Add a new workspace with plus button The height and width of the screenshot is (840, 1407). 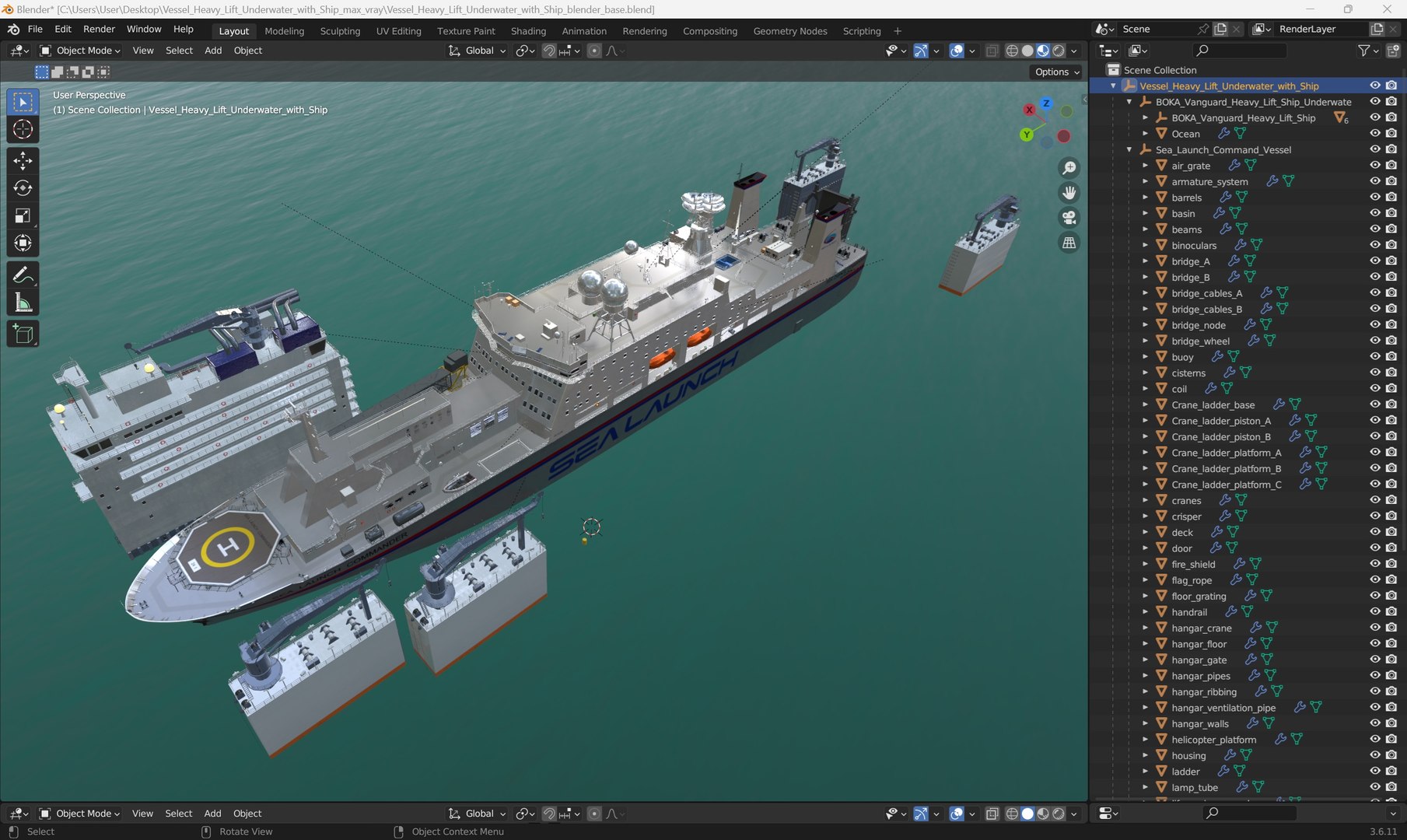898,31
